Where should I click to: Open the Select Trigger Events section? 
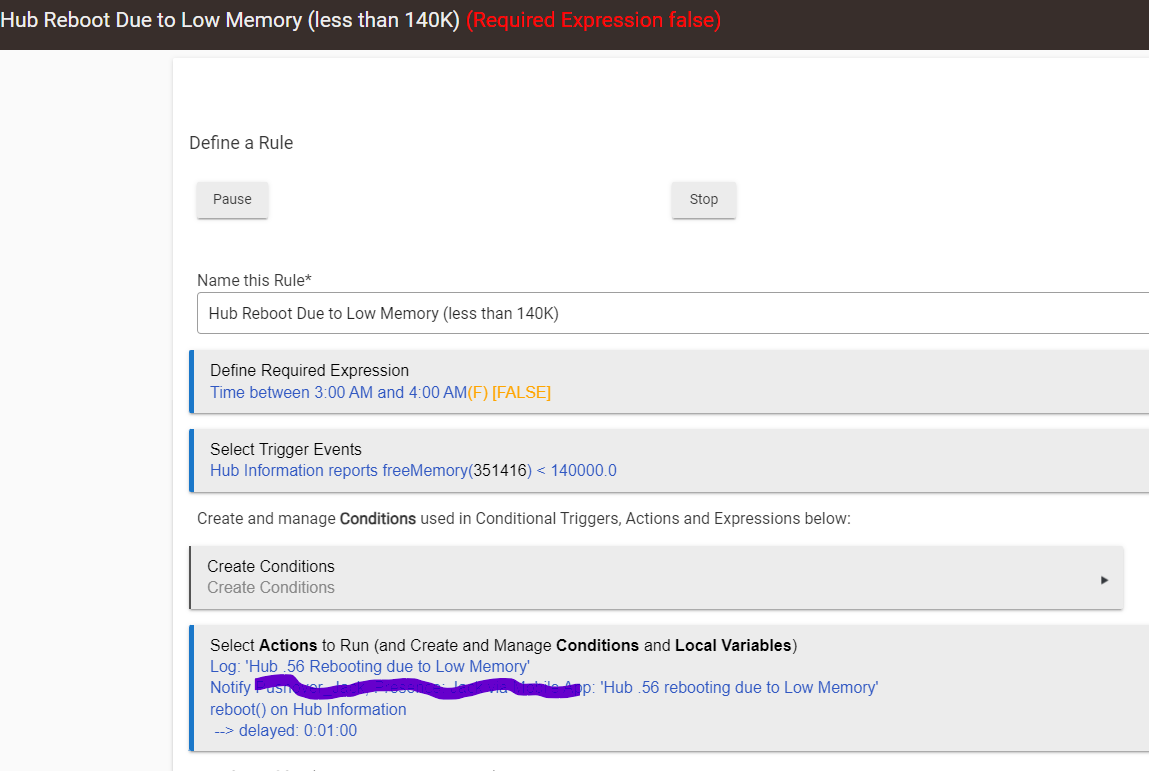pyautogui.click(x=285, y=449)
